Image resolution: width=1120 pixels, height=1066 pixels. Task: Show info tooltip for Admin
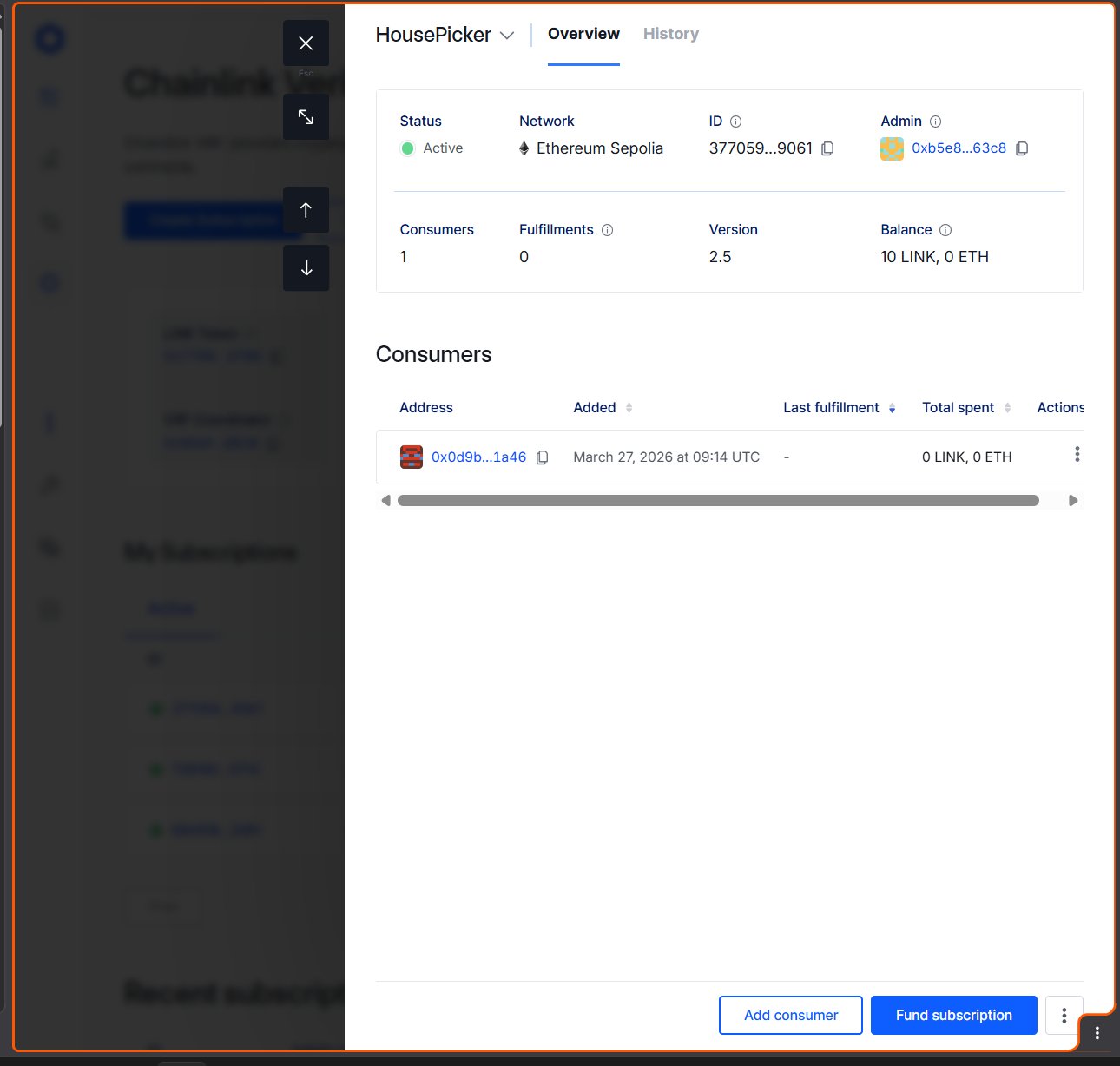(x=935, y=122)
